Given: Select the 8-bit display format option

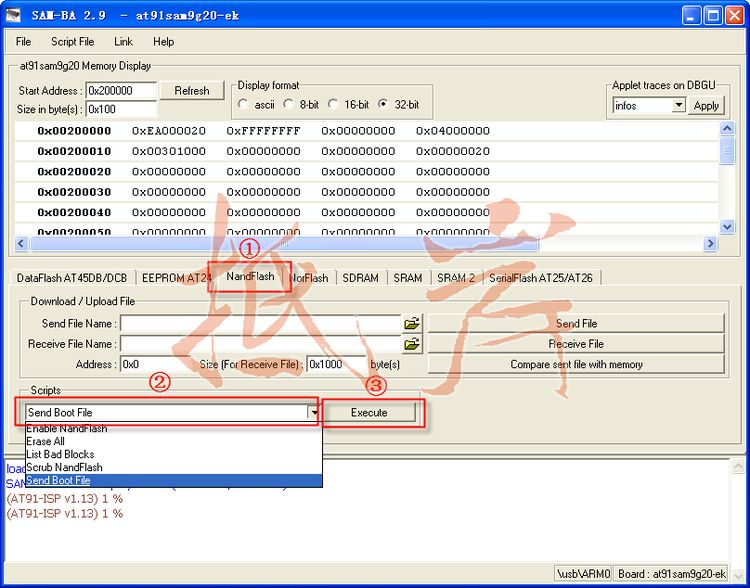Looking at the screenshot, I should 288,104.
